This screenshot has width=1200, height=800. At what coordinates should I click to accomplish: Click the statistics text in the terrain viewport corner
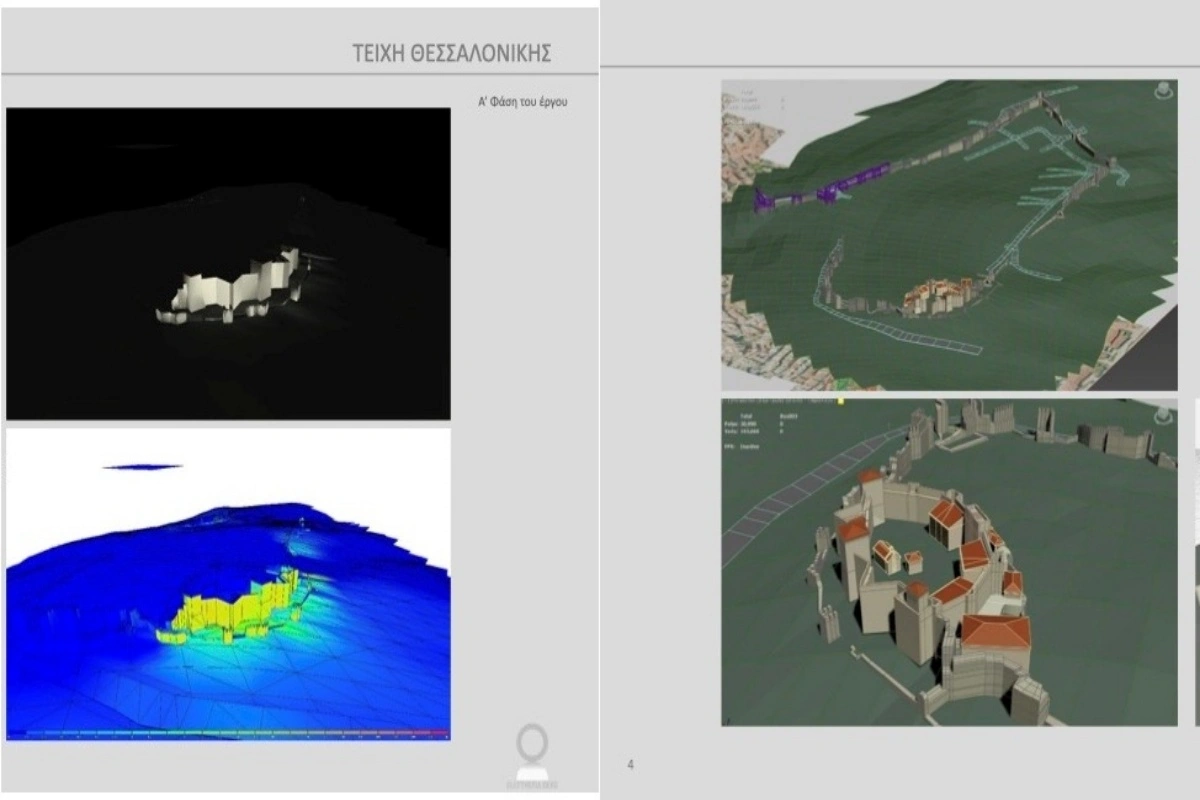[745, 99]
